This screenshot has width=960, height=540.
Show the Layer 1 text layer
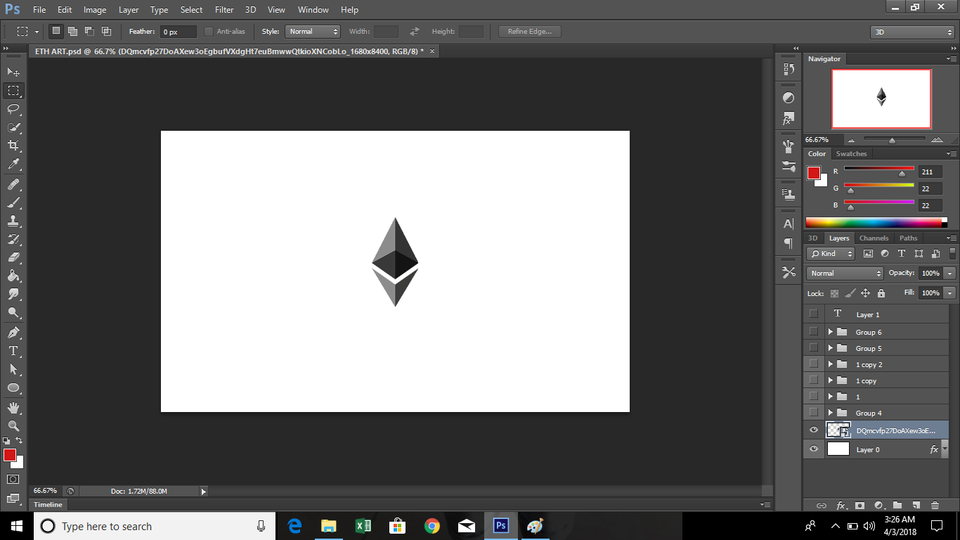point(813,313)
